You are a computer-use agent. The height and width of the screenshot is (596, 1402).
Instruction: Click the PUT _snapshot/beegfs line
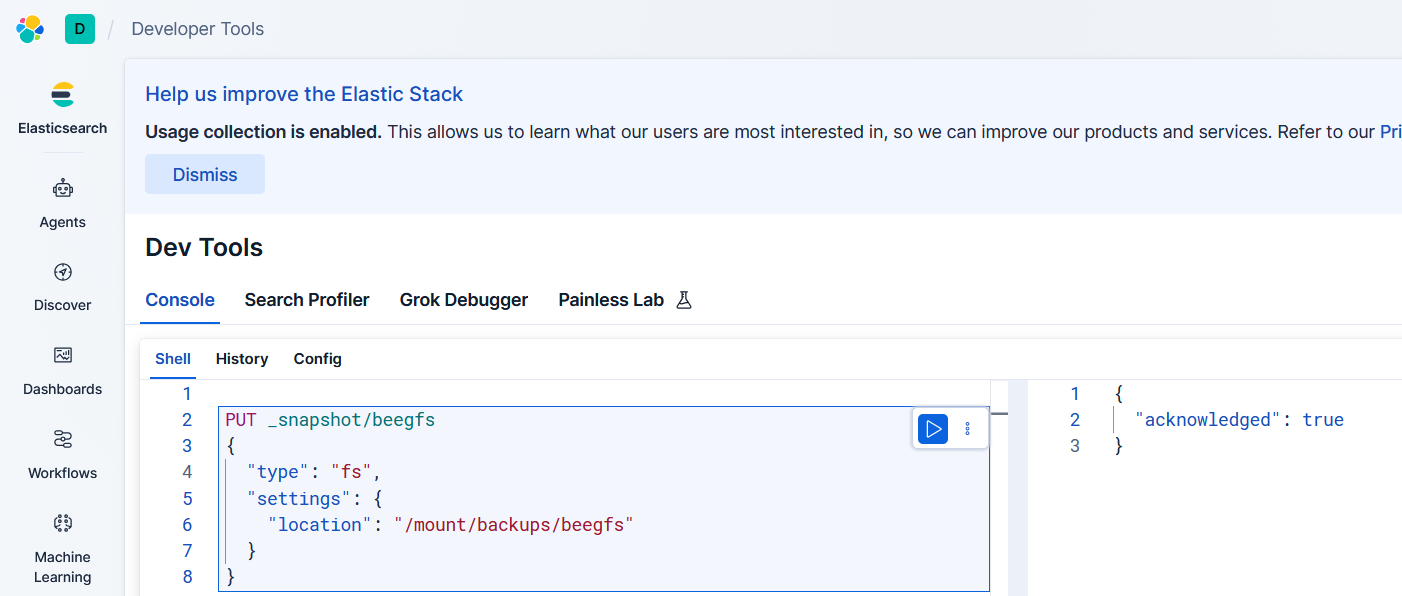(330, 420)
